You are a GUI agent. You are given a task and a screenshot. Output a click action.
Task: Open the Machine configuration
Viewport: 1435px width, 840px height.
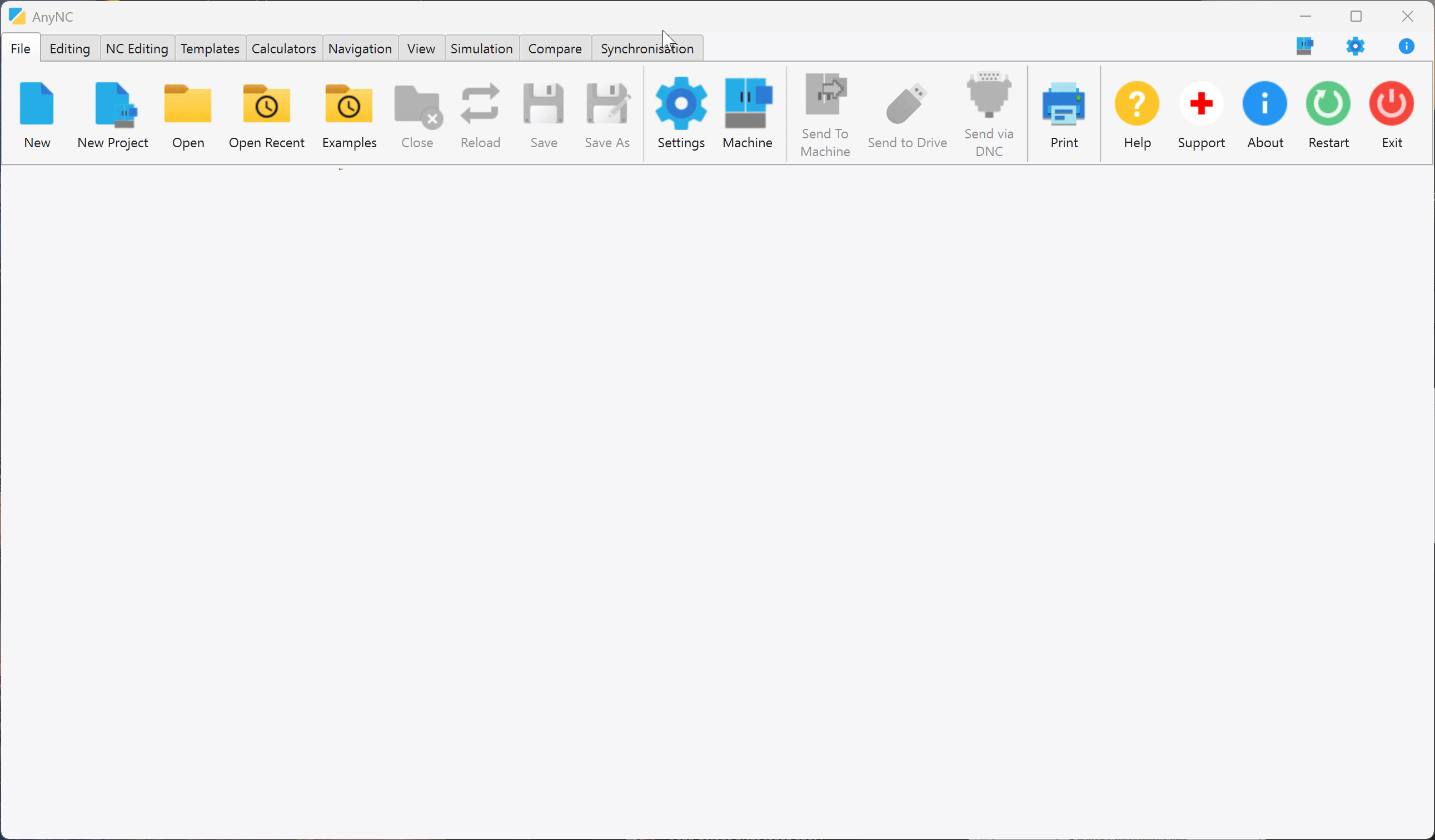748,102
